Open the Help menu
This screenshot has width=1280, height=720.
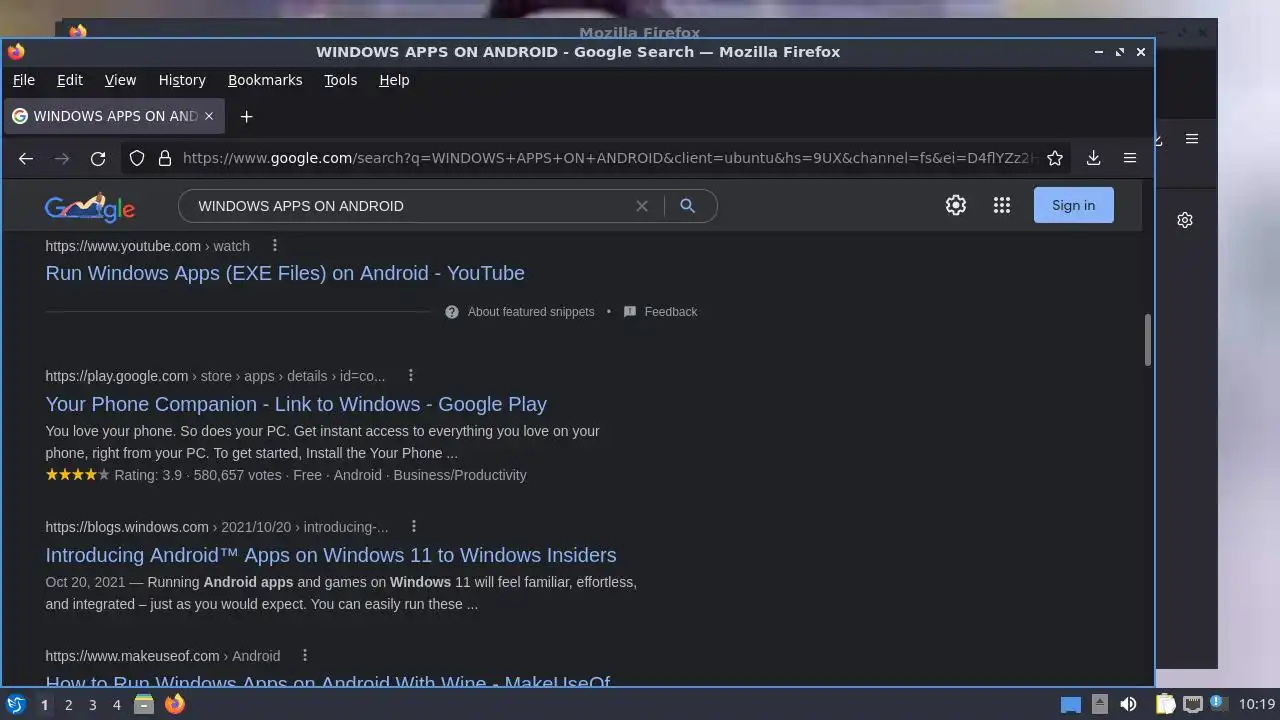(394, 80)
